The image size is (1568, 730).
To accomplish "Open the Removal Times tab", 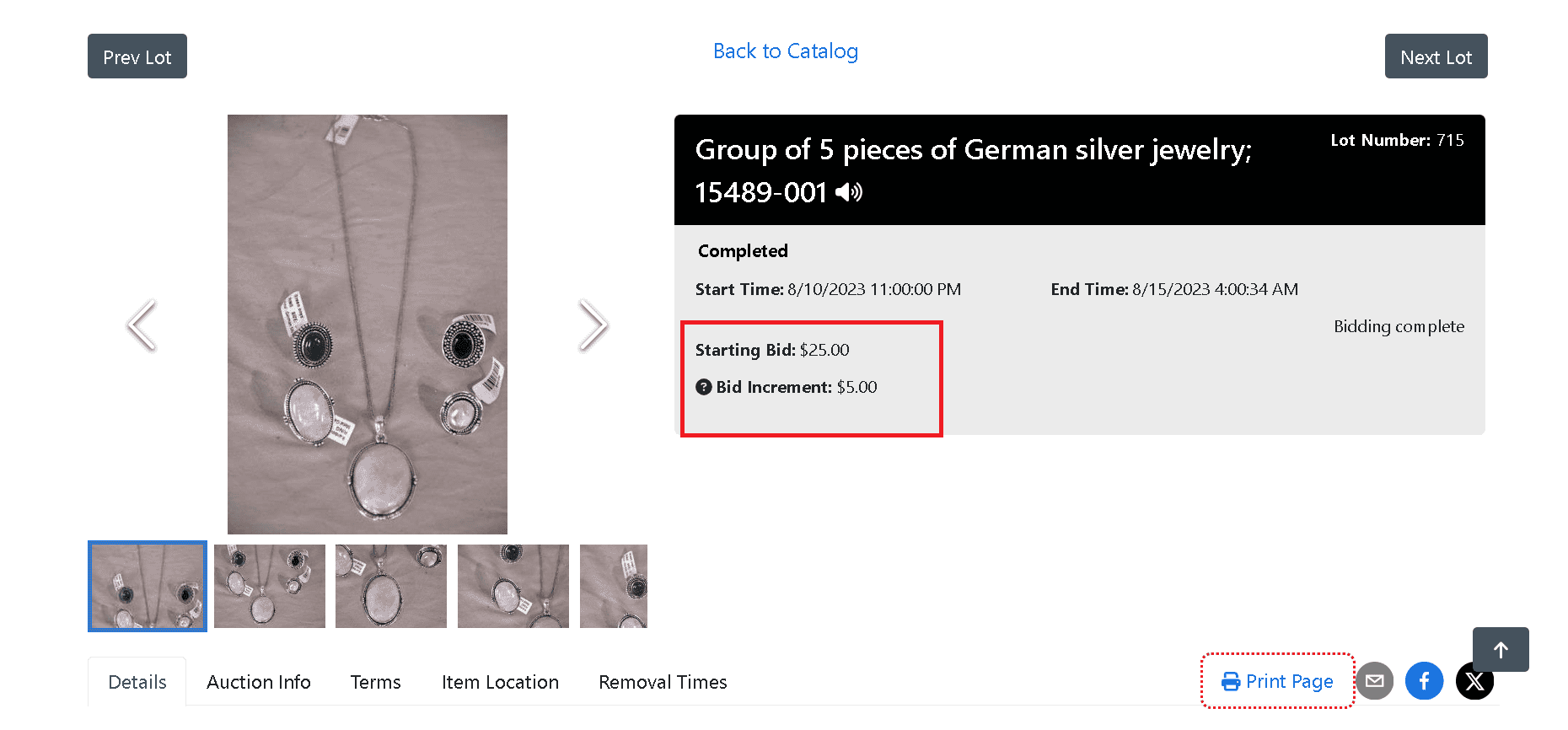I will pyautogui.click(x=663, y=682).
